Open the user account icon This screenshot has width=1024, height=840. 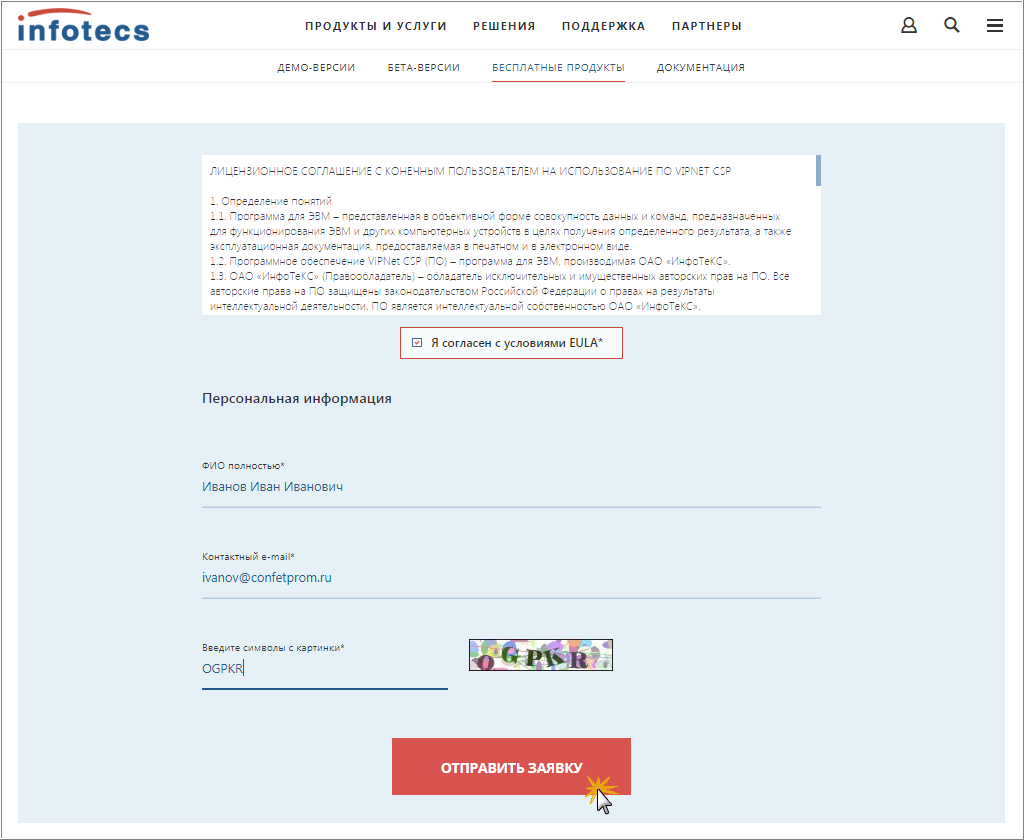tap(908, 25)
